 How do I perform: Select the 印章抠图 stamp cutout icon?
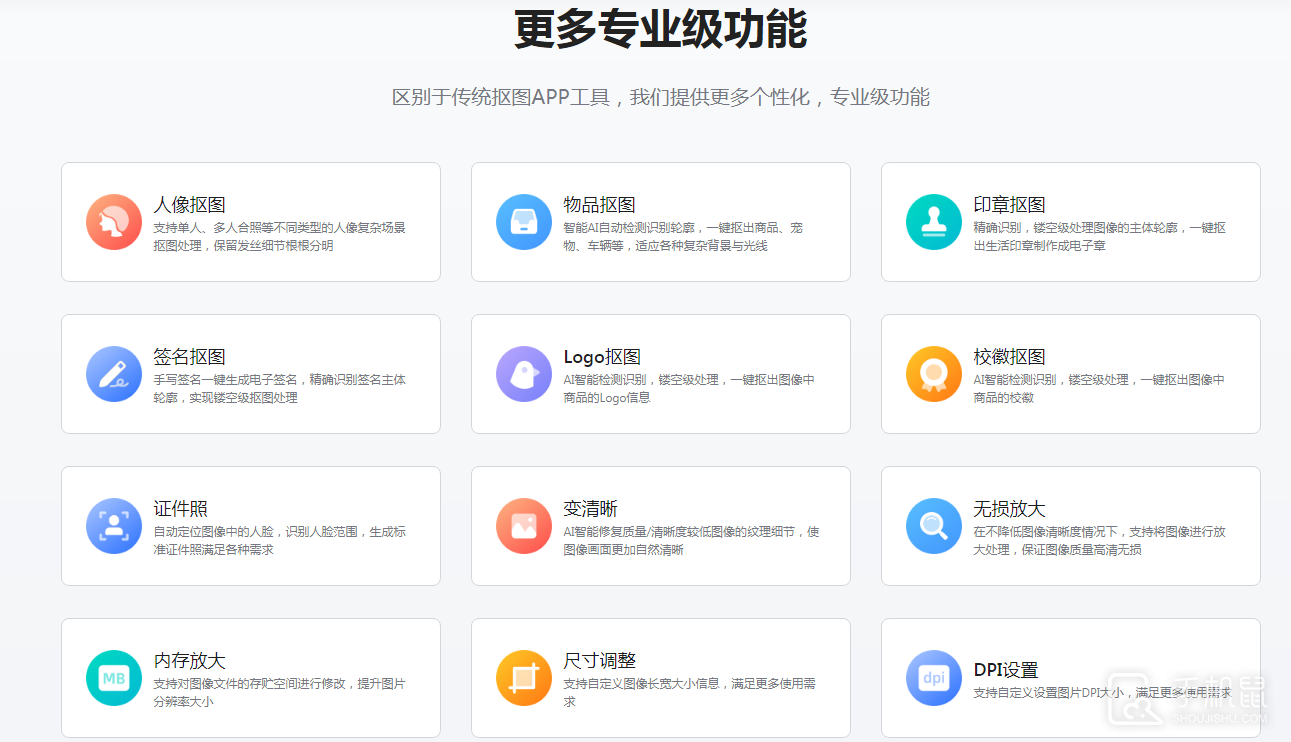[933, 222]
